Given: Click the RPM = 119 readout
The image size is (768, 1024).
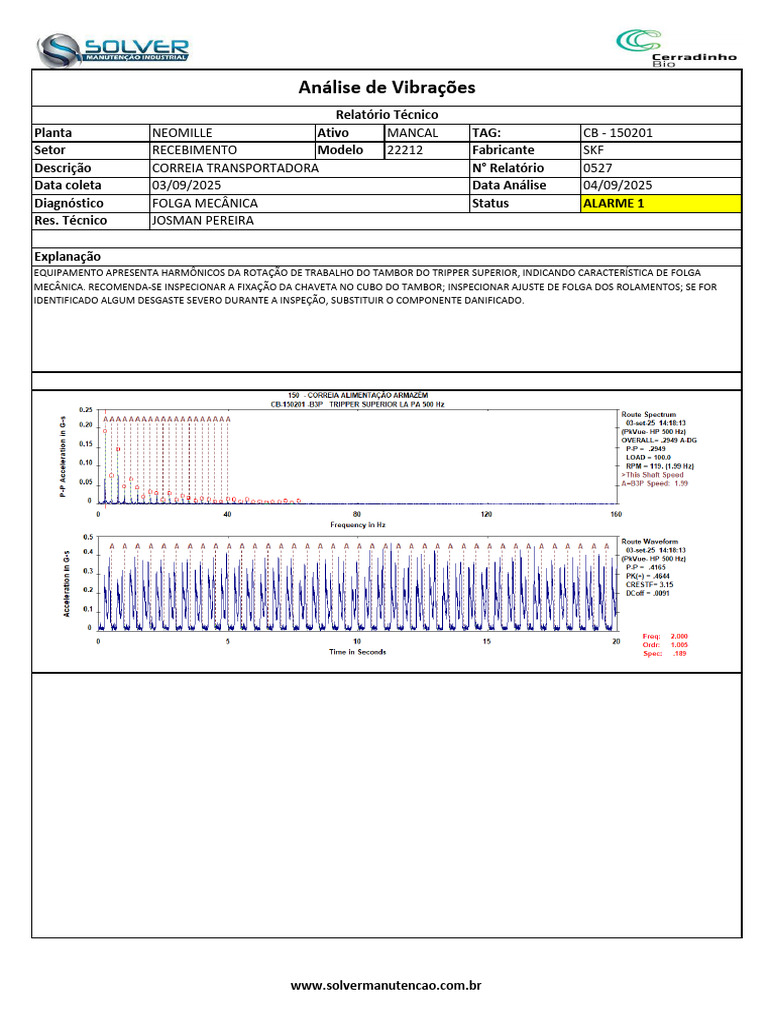Looking at the screenshot, I should 660,466.
